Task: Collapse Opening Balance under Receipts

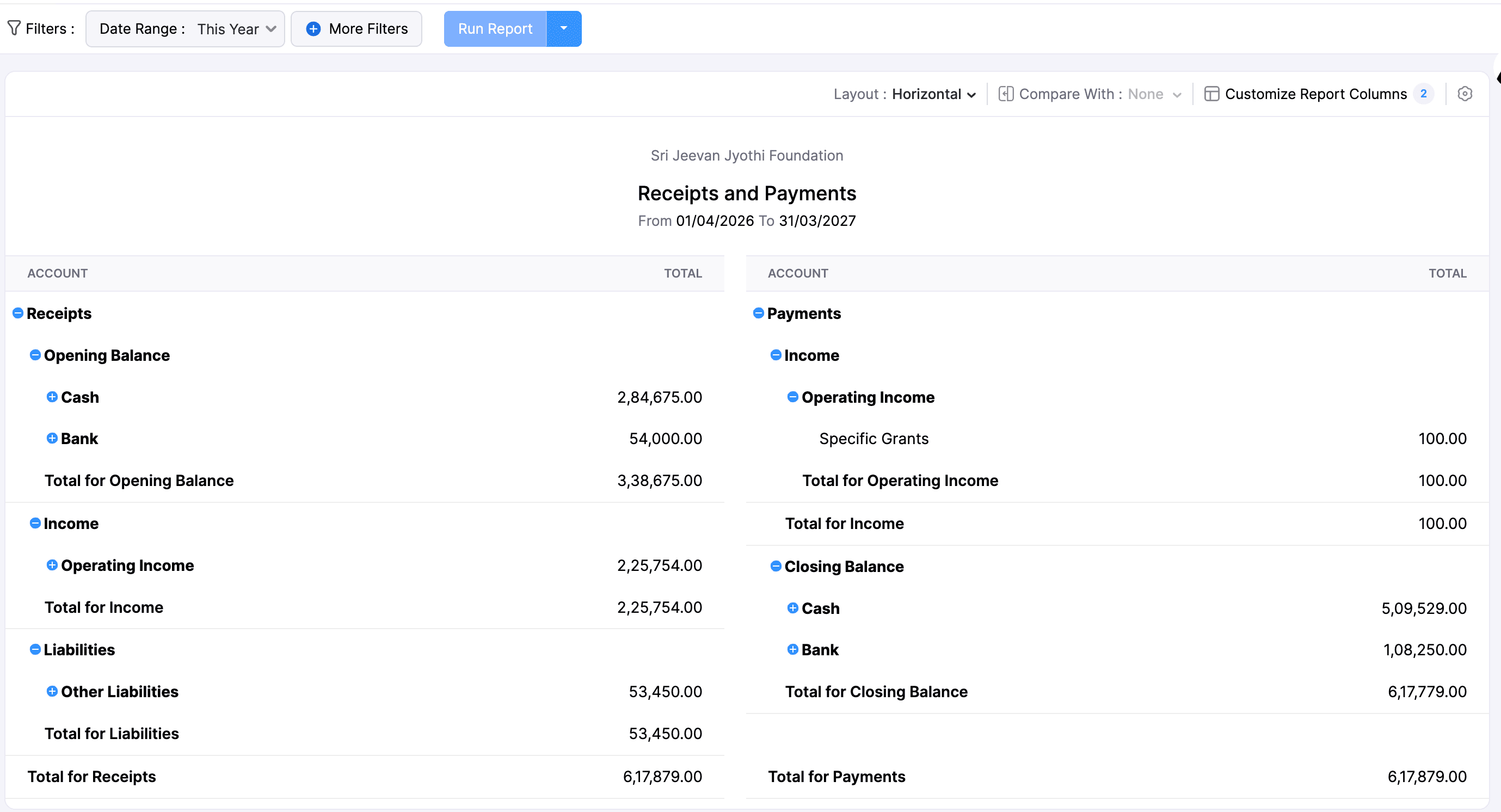Action: [35, 355]
